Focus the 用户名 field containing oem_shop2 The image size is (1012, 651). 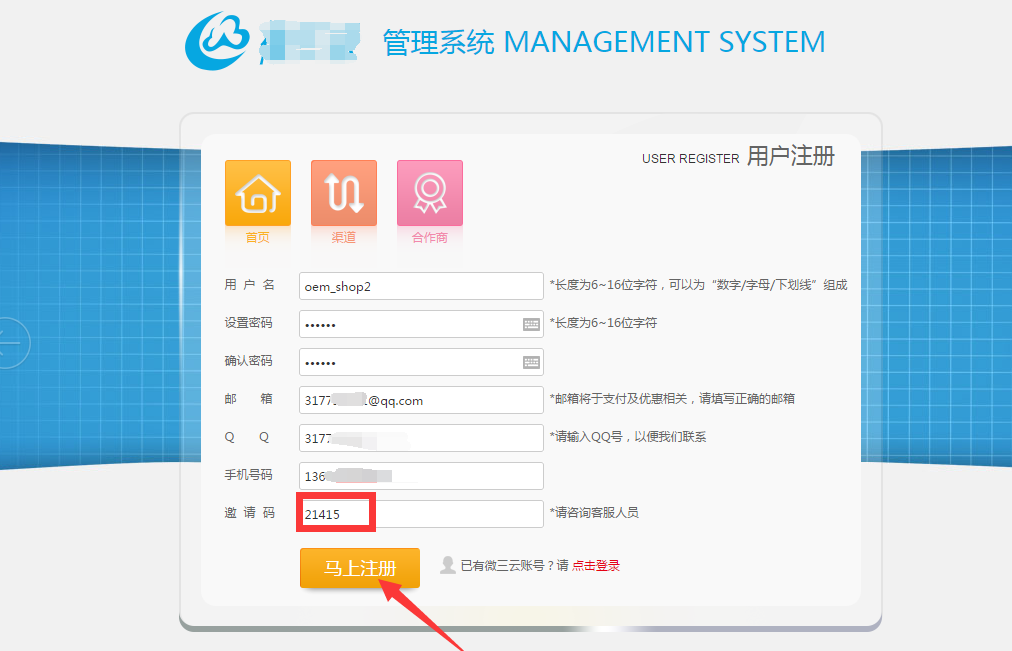pos(421,286)
